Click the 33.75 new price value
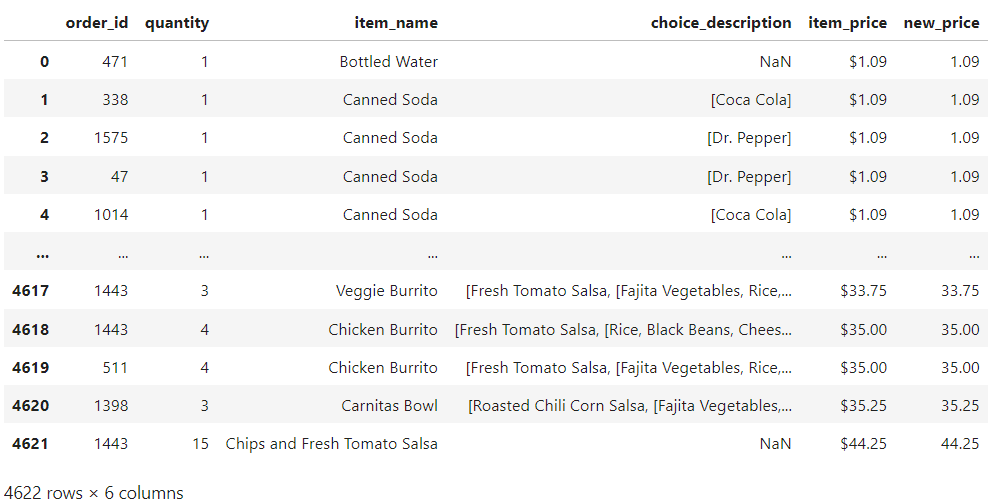 960,291
